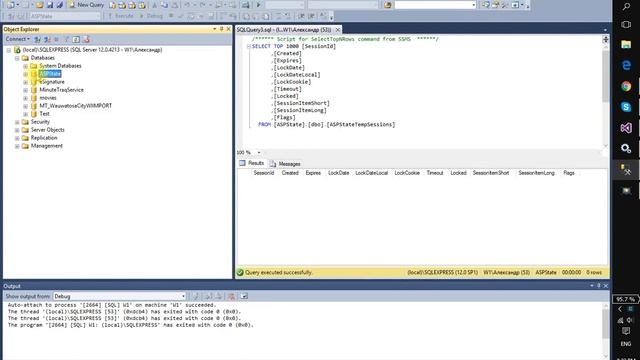640x360 pixels.
Task: Expand the MinuteTraqService database node
Action: coord(25,90)
